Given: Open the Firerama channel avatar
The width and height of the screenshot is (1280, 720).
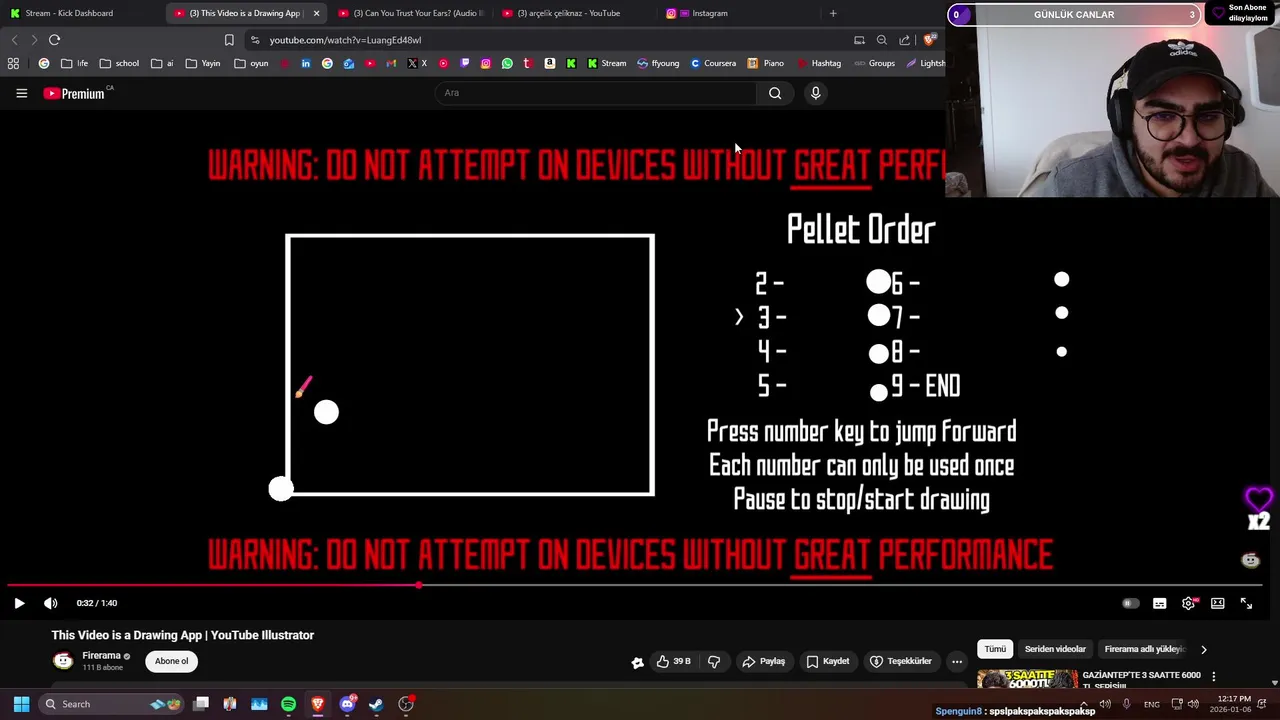Looking at the screenshot, I should tap(63, 661).
